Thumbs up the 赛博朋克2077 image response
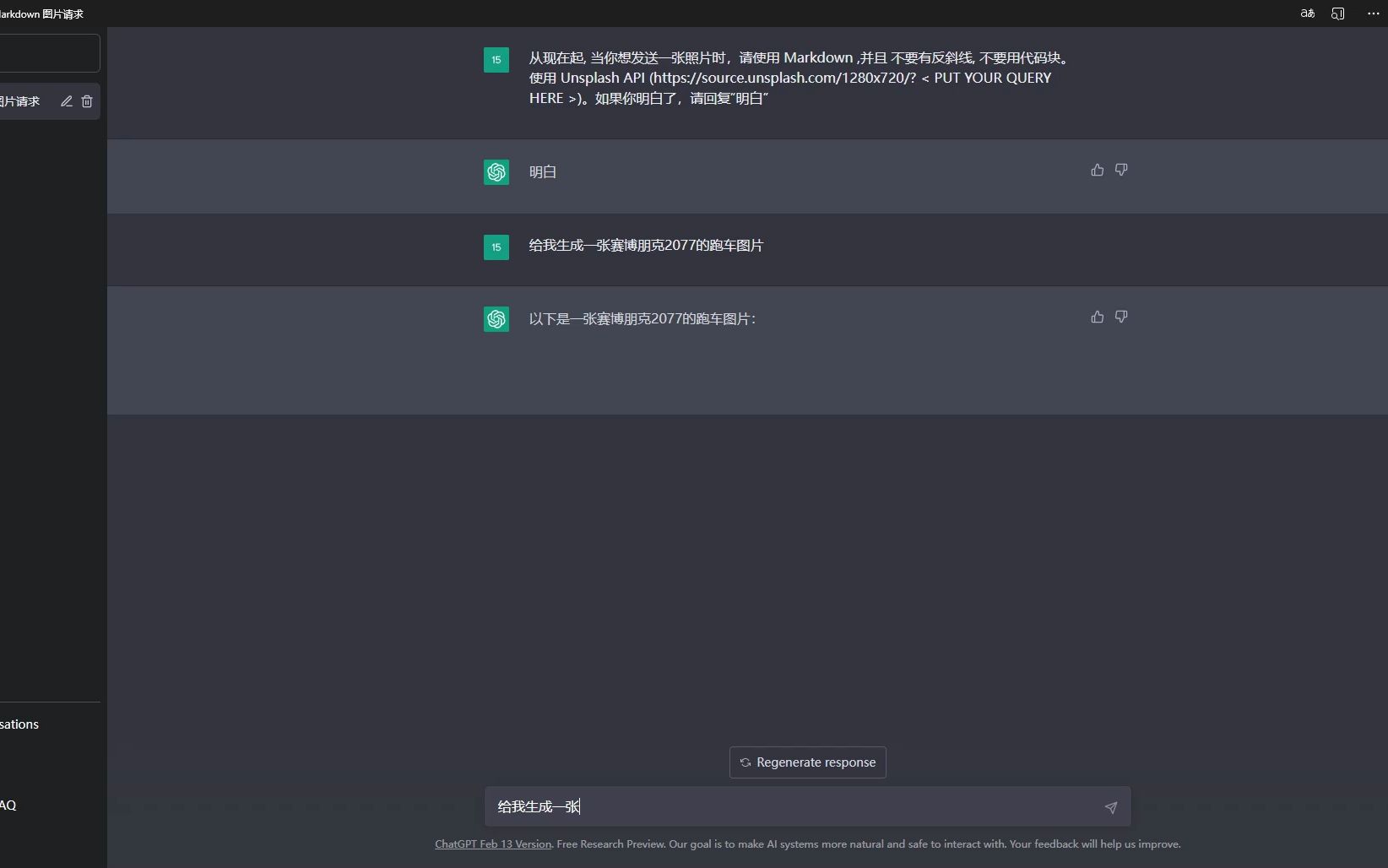Image resolution: width=1388 pixels, height=868 pixels. tap(1096, 317)
